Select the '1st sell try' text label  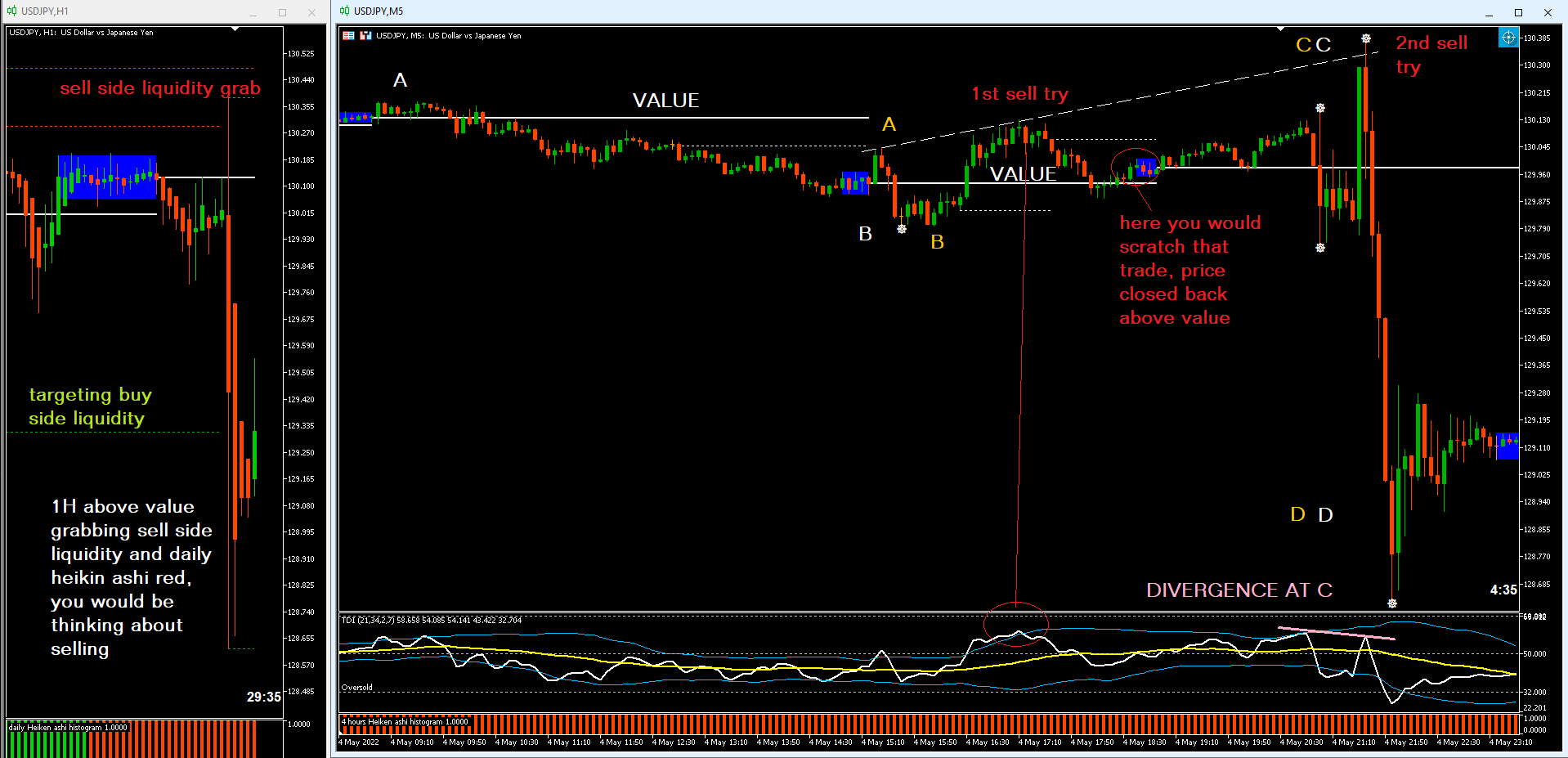(1019, 94)
